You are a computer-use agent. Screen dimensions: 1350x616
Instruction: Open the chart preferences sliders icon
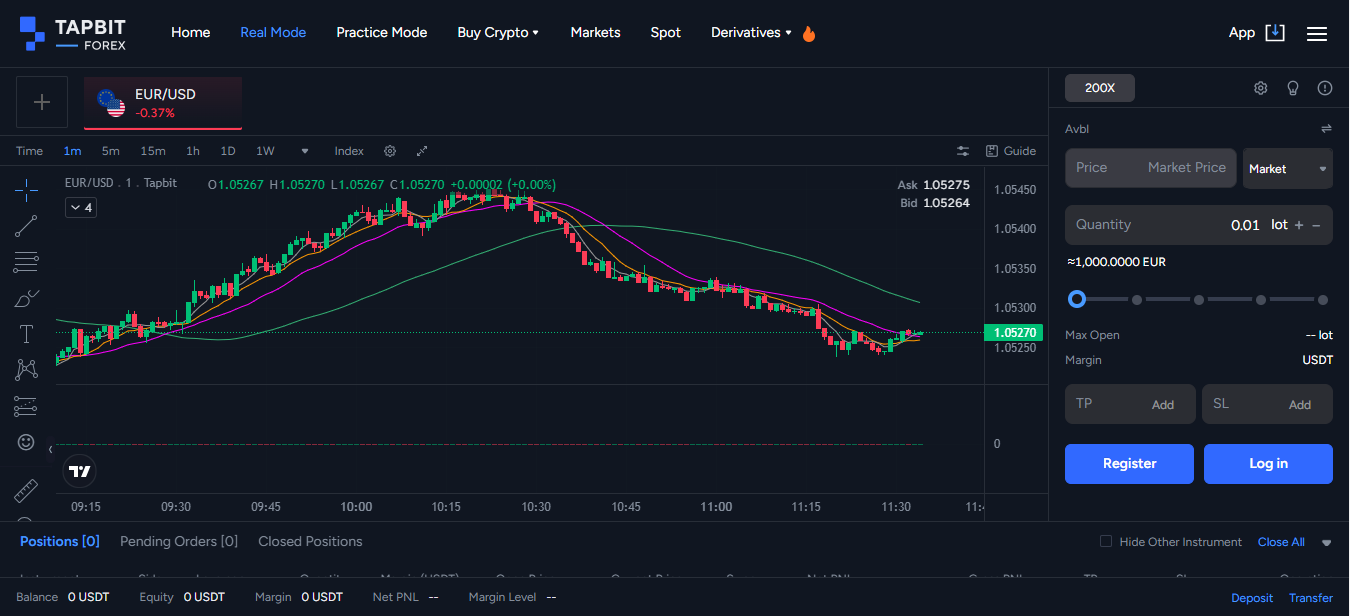(963, 151)
